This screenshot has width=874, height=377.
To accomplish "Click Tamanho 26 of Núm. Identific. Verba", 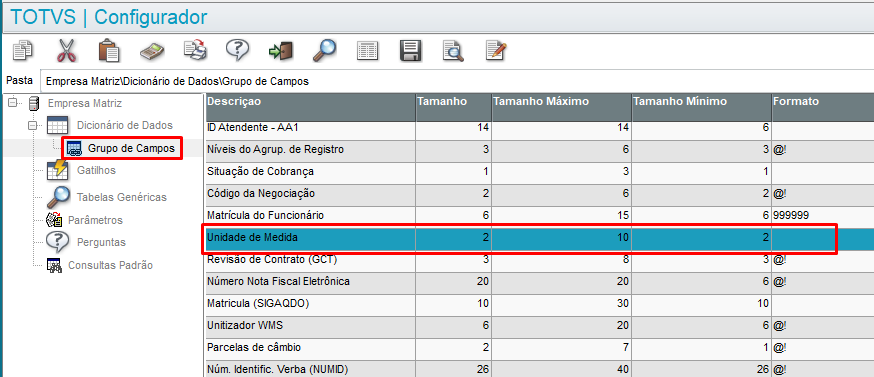I will tap(454, 368).
